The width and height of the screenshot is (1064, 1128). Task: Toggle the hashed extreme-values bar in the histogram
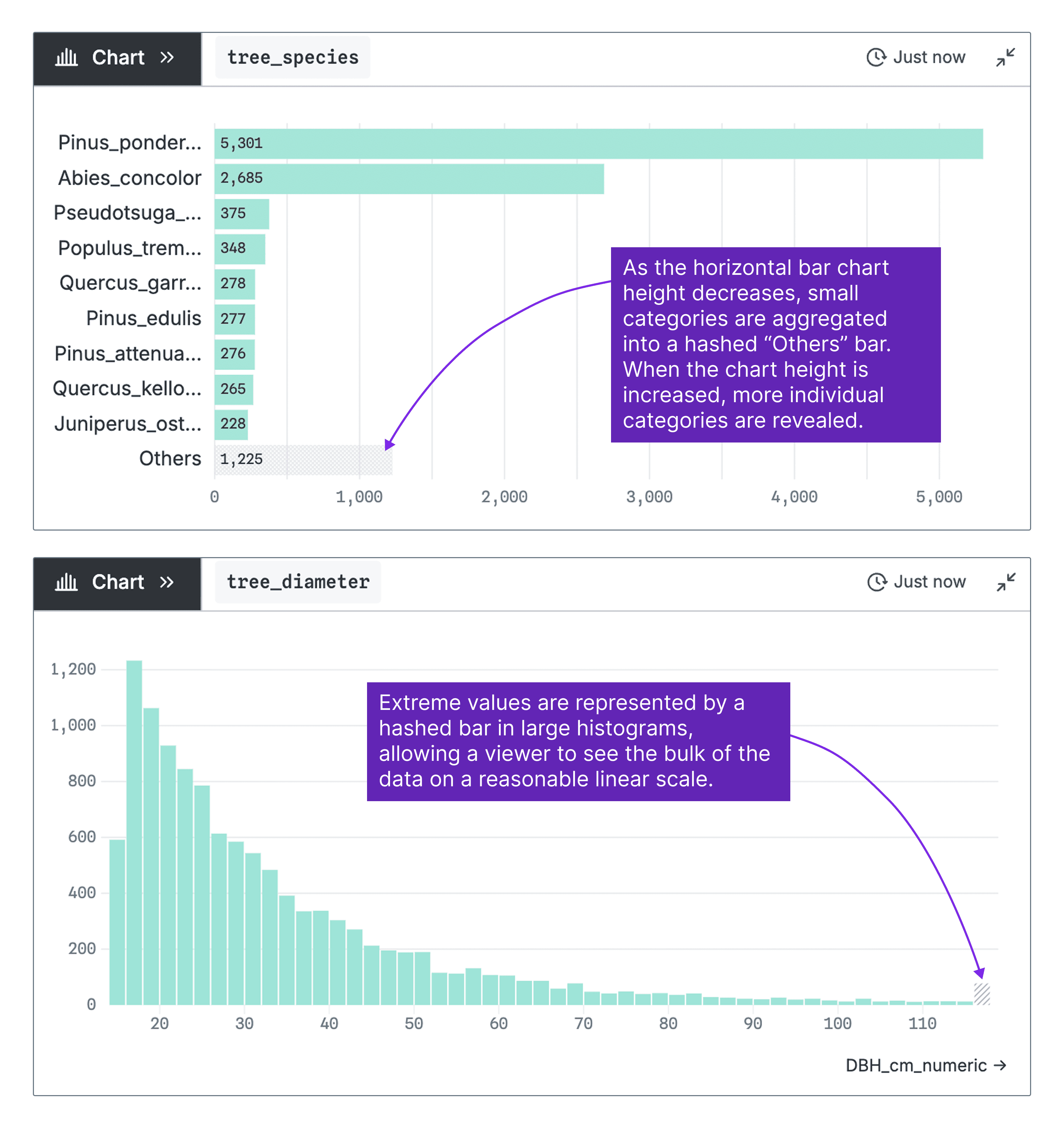(982, 994)
